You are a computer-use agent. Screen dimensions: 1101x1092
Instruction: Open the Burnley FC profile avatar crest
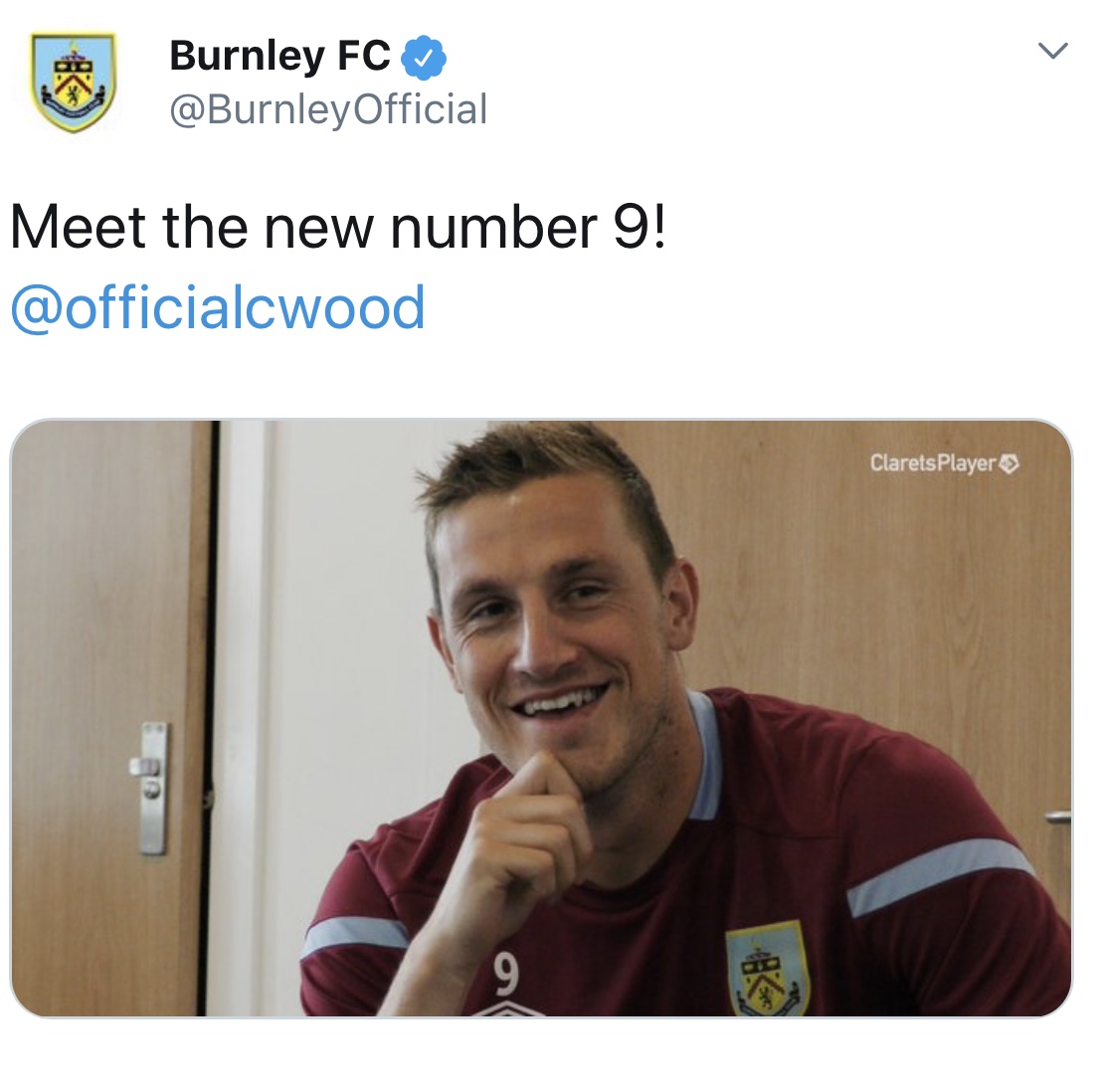click(x=73, y=83)
